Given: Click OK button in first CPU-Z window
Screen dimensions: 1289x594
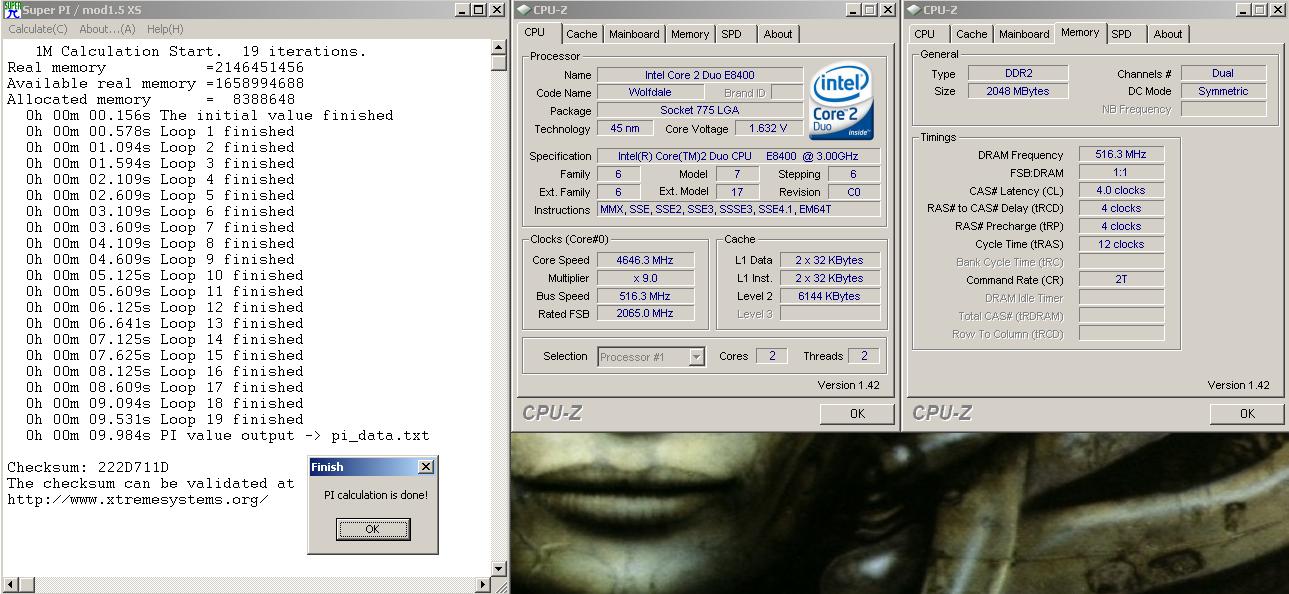Looking at the screenshot, I should click(857, 413).
